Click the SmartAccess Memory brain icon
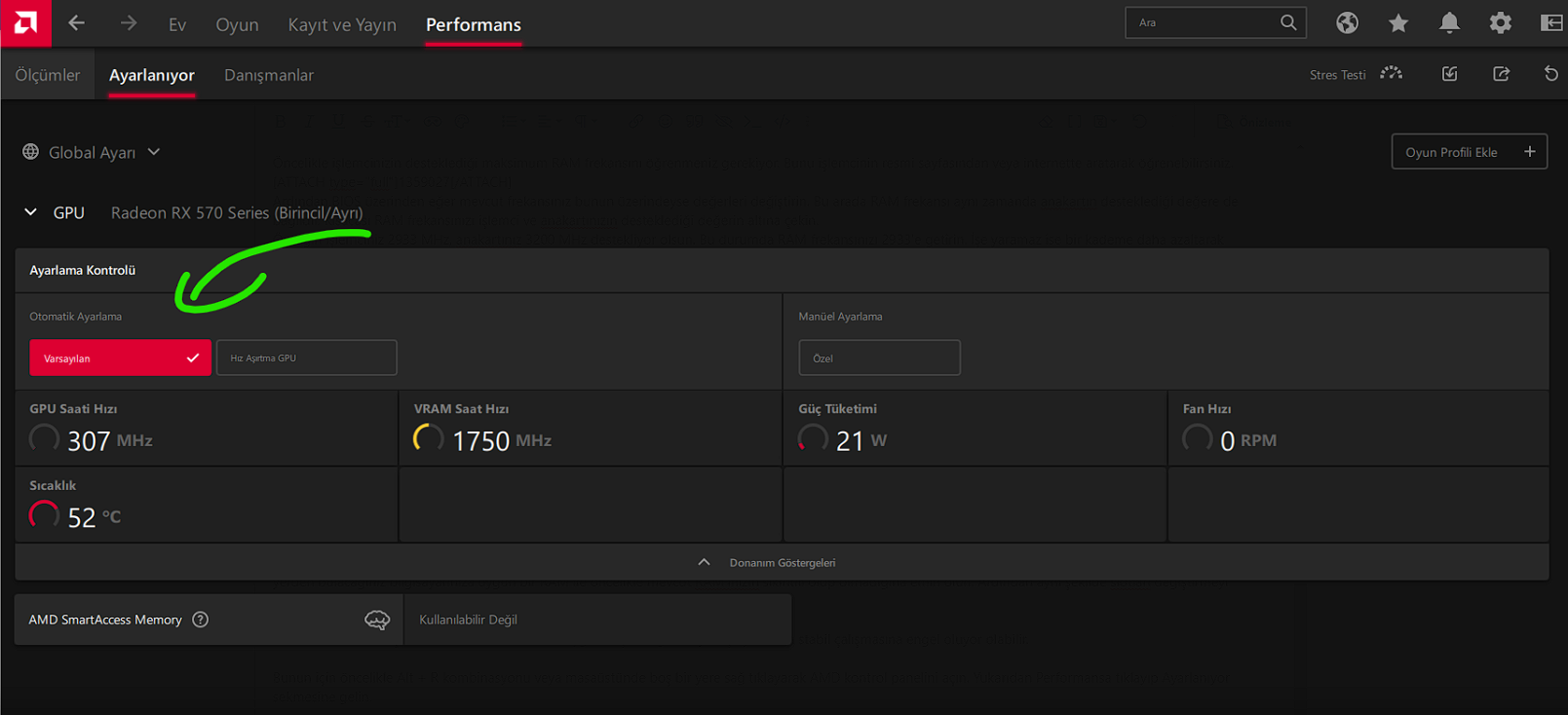Screen dimensions: 1568x715 (x=377, y=620)
